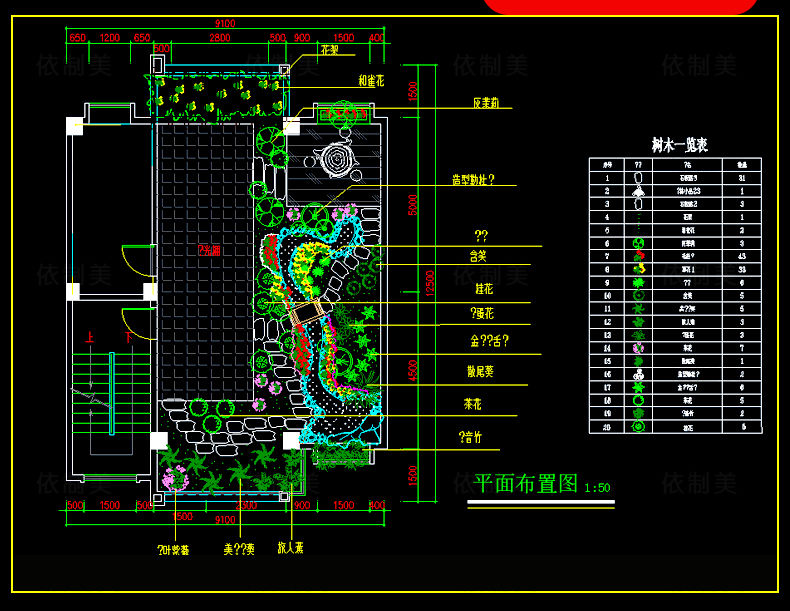Screen dimensions: 790x611
Task: Click the 桂花 plant label
Action: pos(485,288)
